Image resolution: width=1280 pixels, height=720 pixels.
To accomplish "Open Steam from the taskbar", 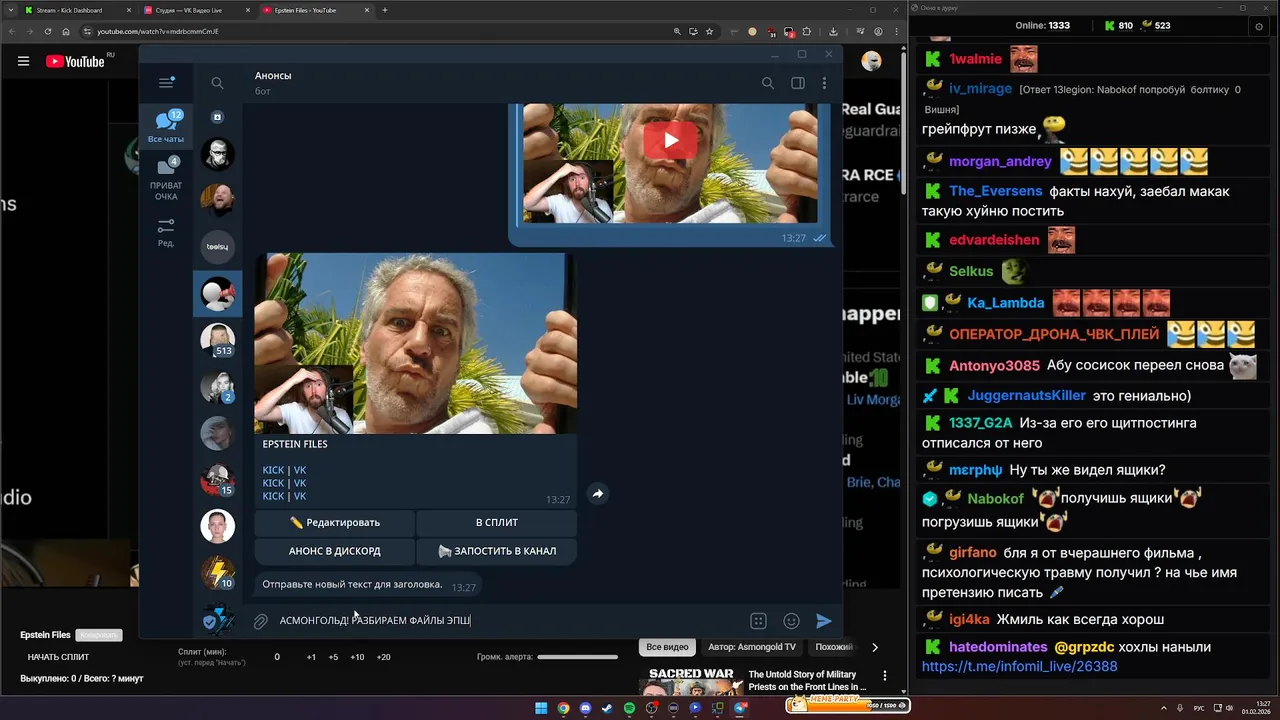I will point(607,708).
